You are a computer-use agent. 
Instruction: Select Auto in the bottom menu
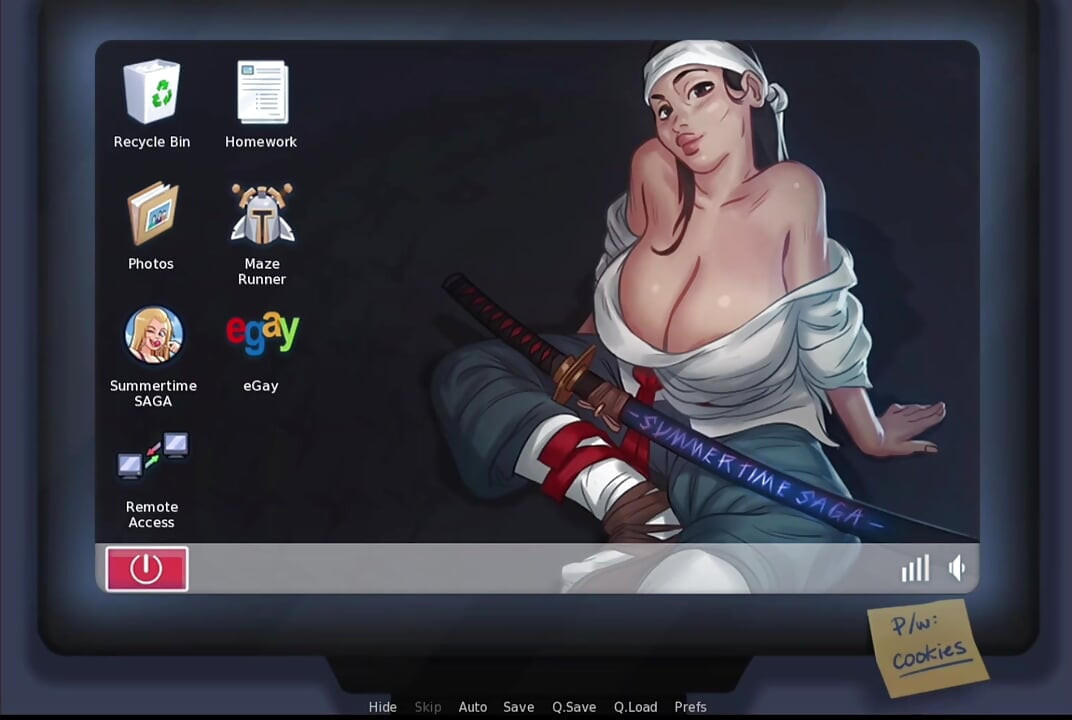(x=472, y=707)
